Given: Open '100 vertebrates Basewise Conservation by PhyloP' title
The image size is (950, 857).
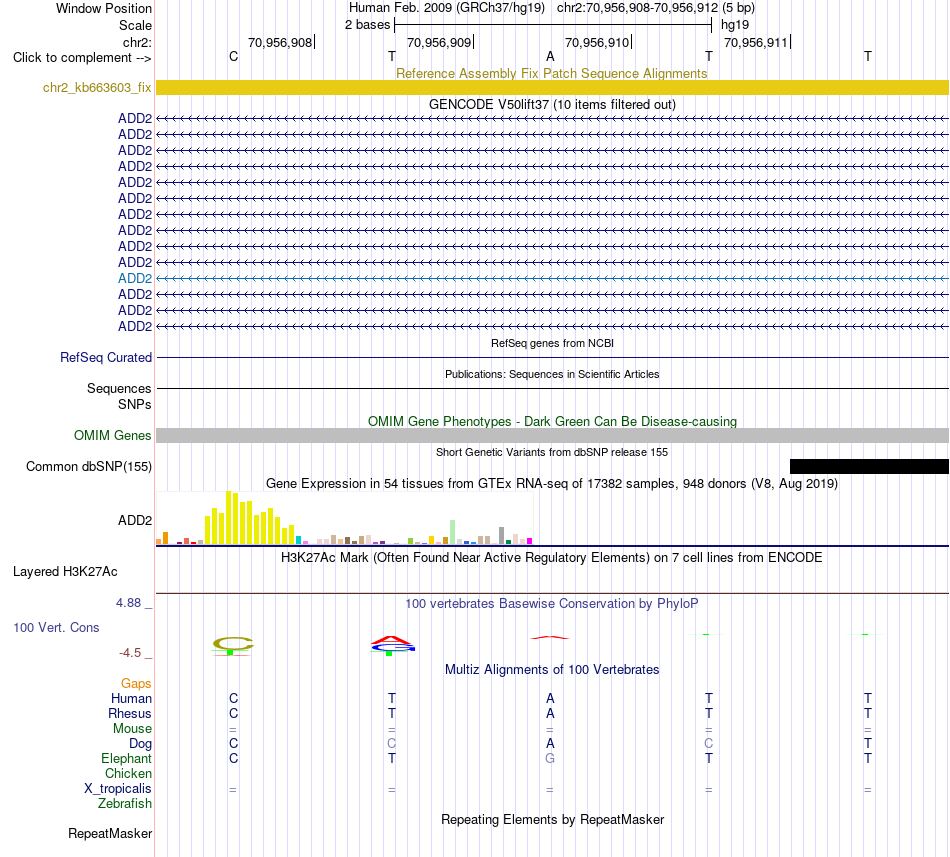Looking at the screenshot, I should (x=552, y=603).
